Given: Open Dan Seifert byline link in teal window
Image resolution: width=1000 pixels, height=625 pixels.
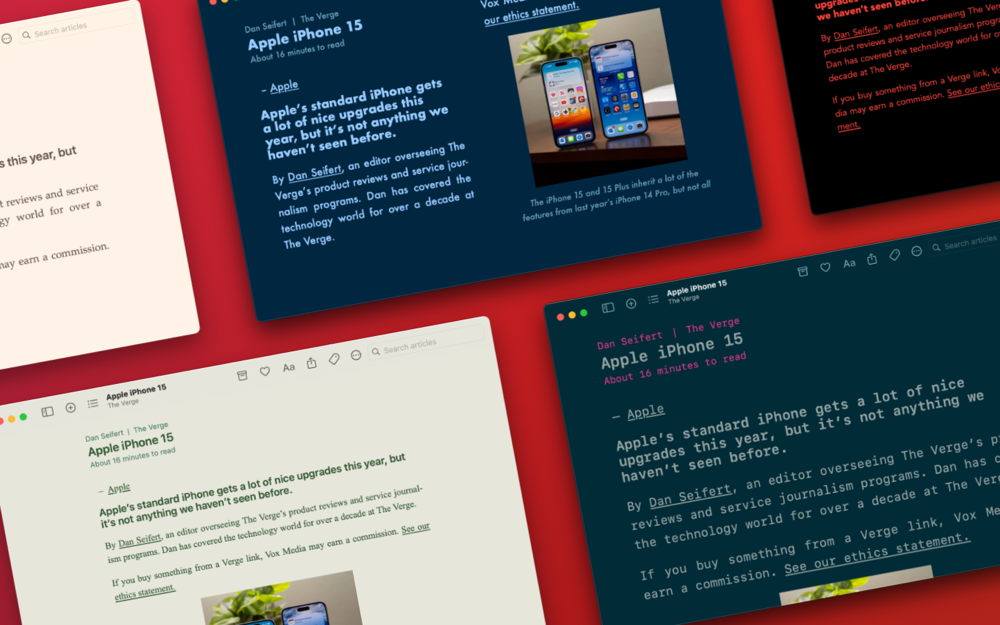Looking at the screenshot, I should 690,495.
